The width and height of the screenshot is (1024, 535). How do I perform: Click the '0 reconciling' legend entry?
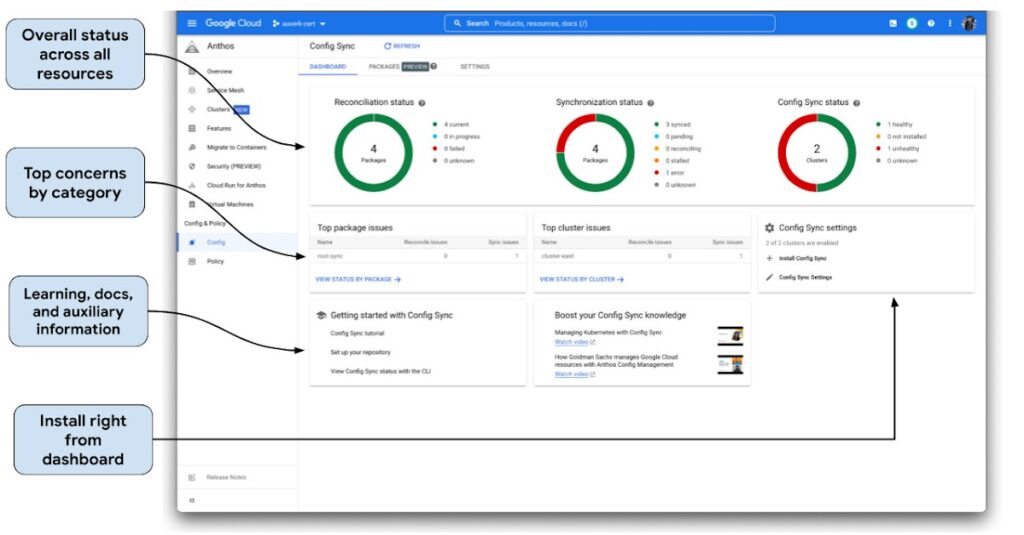click(677, 148)
